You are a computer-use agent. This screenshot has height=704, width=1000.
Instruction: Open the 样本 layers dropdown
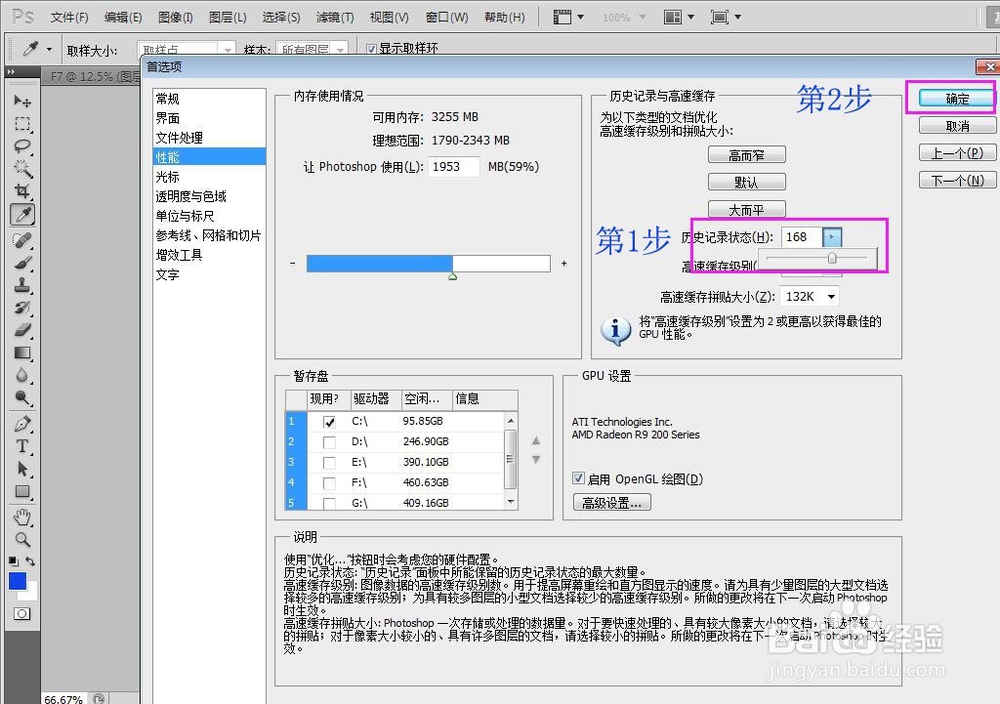[341, 49]
